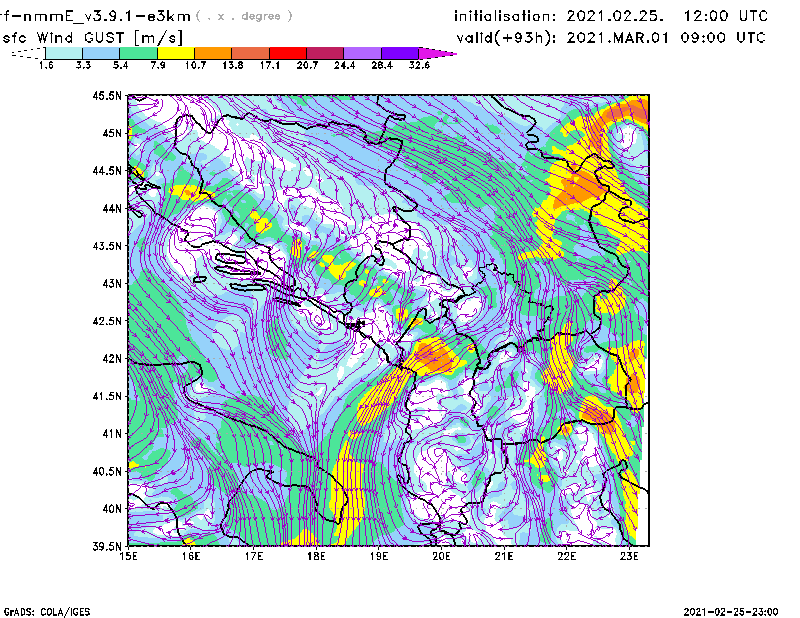Click the 45.5N latitude label
The image size is (800, 618).
pos(107,95)
